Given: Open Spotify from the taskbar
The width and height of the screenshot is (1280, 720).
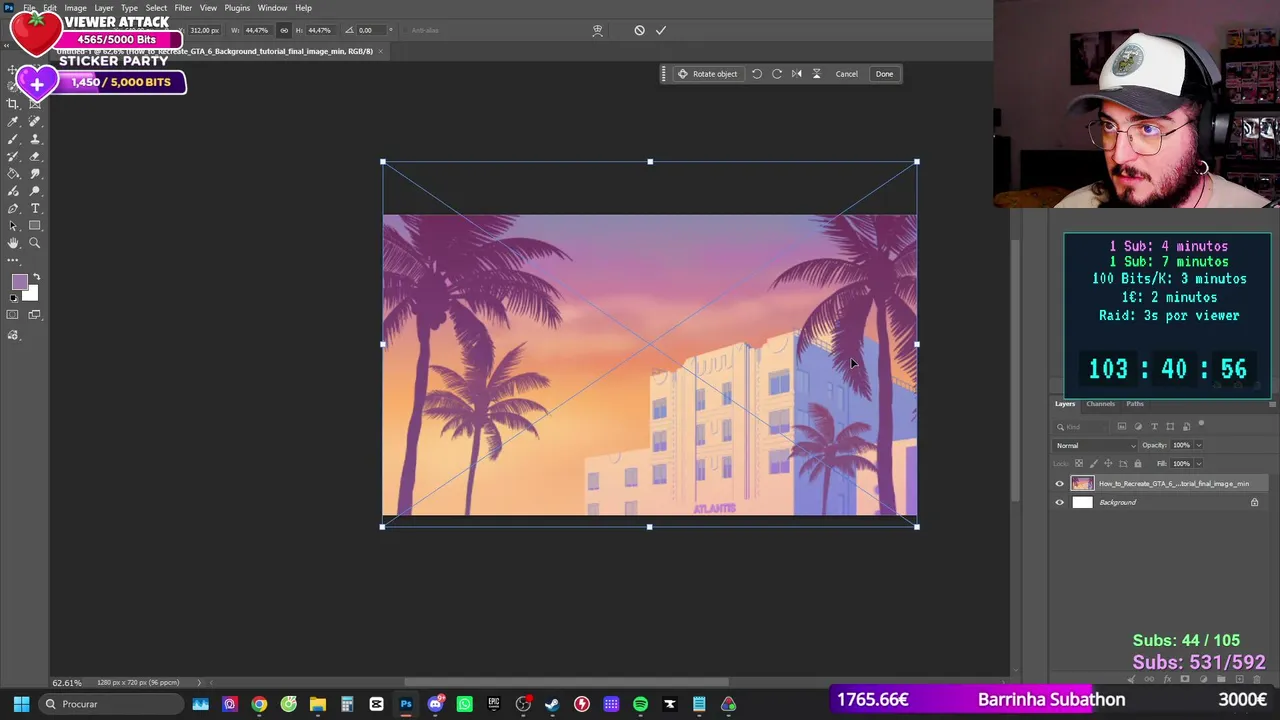Looking at the screenshot, I should point(640,704).
